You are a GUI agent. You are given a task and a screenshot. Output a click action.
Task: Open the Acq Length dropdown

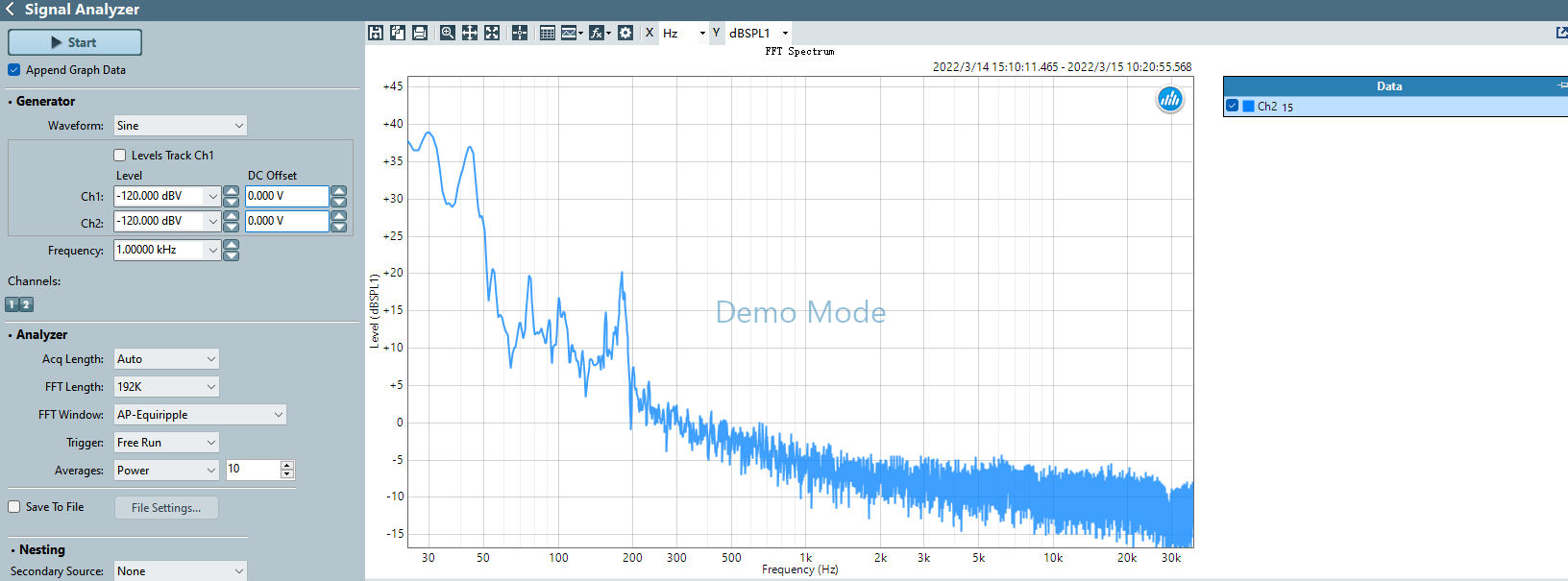(x=166, y=359)
